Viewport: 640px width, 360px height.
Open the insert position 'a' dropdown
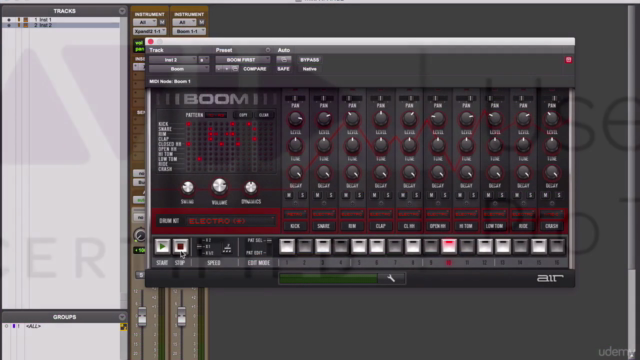(x=203, y=60)
